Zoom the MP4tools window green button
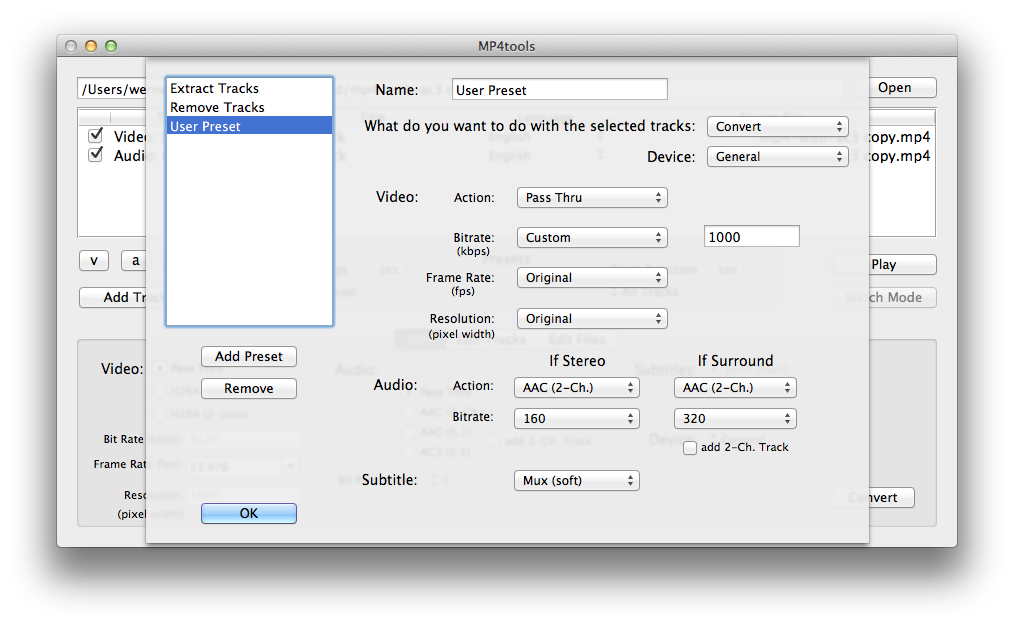The width and height of the screenshot is (1014, 626). 111,46
